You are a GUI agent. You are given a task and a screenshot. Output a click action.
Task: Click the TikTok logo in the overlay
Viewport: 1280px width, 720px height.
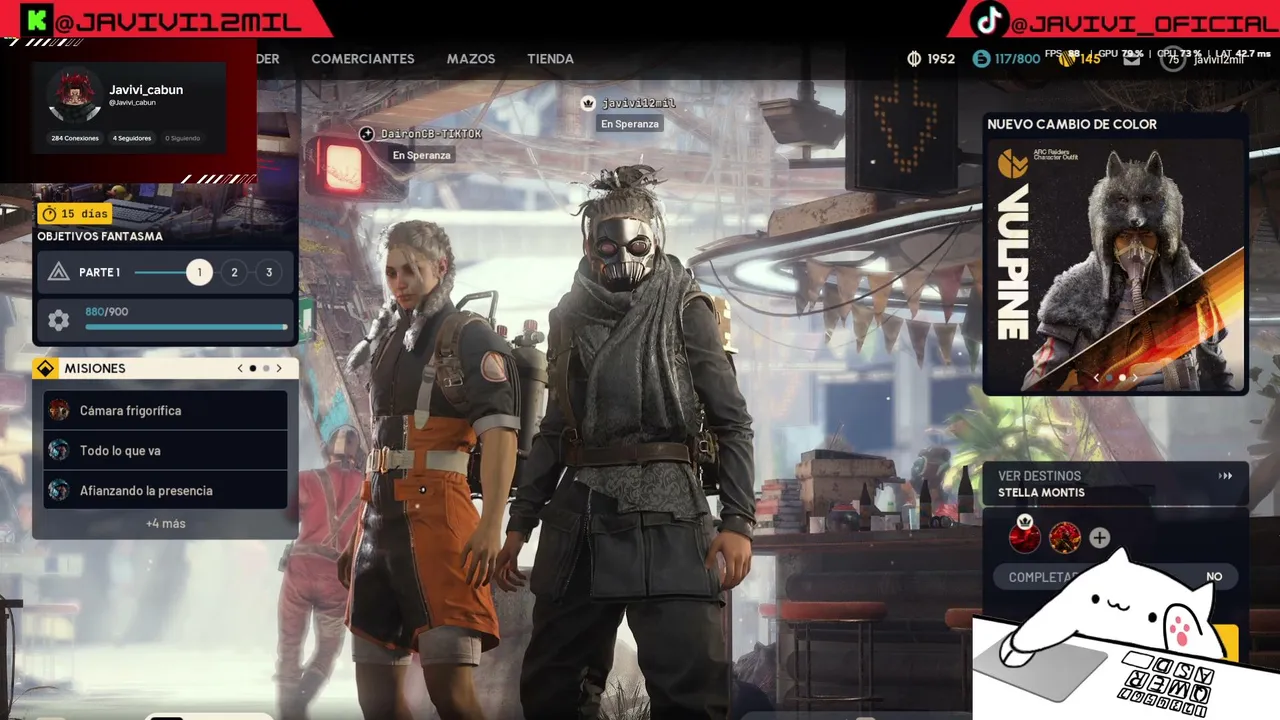click(x=989, y=20)
